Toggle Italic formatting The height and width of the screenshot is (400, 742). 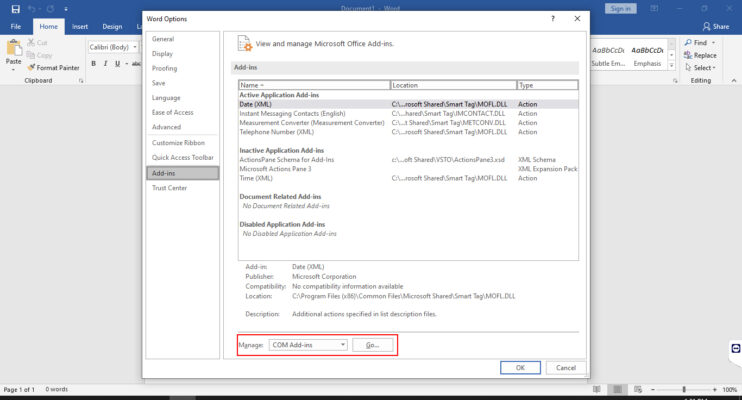coord(105,63)
